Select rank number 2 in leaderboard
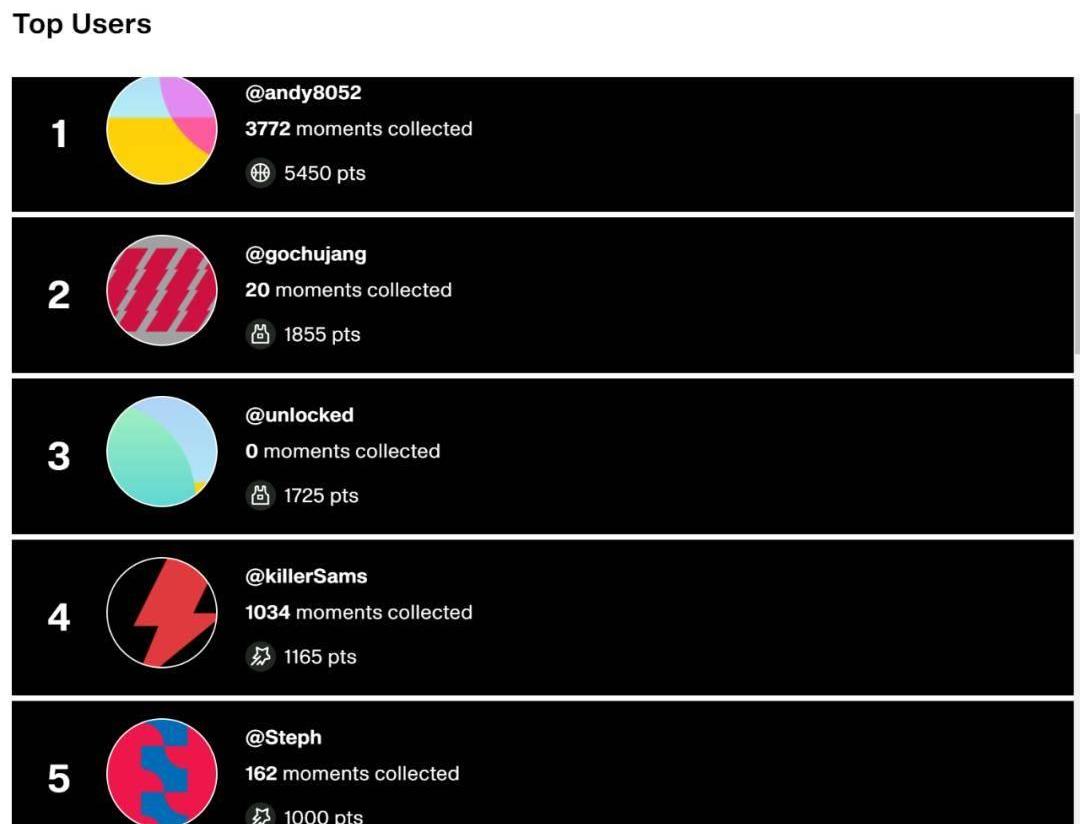Screen dimensions: 1080x824 [x=59, y=295]
